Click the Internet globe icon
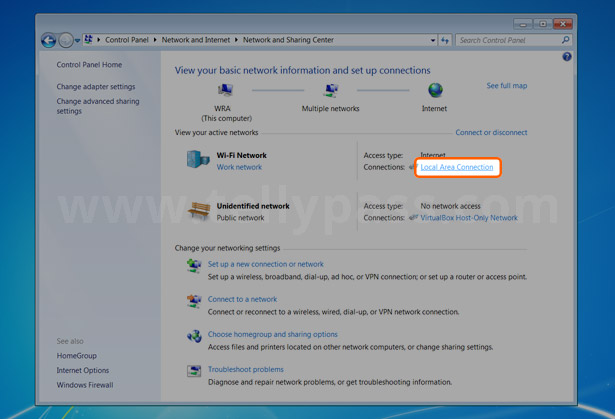Image resolution: width=615 pixels, height=419 pixels. point(435,91)
